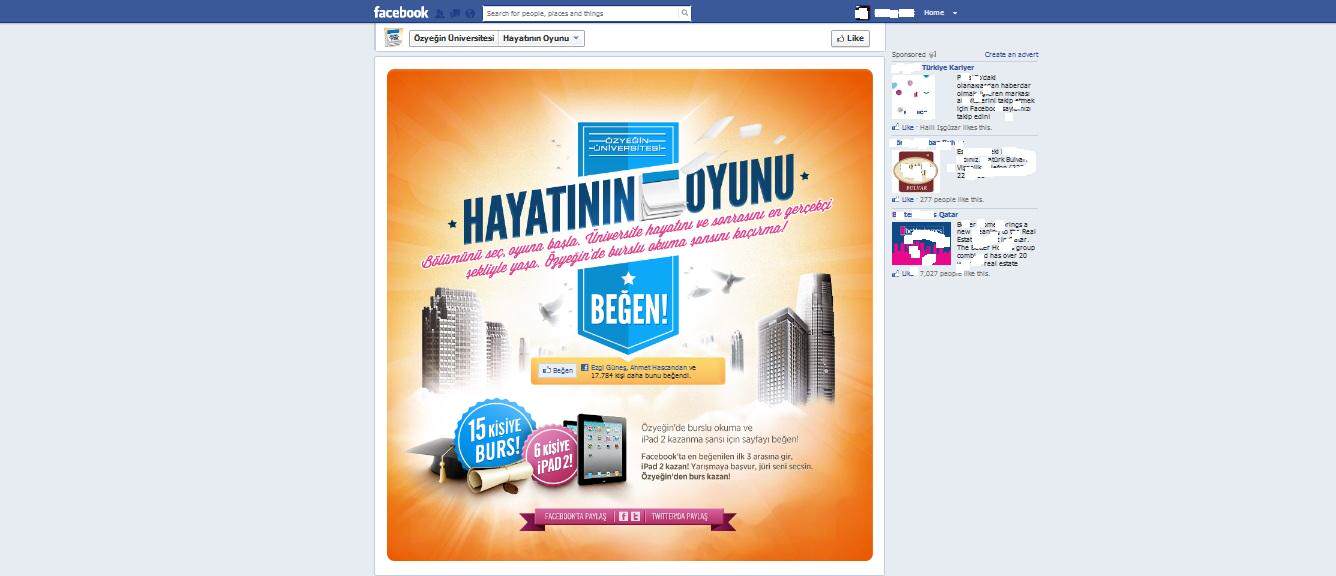Click '277 people like this' text
Screen dimensions: 1336x576
pyautogui.click(x=952, y=200)
